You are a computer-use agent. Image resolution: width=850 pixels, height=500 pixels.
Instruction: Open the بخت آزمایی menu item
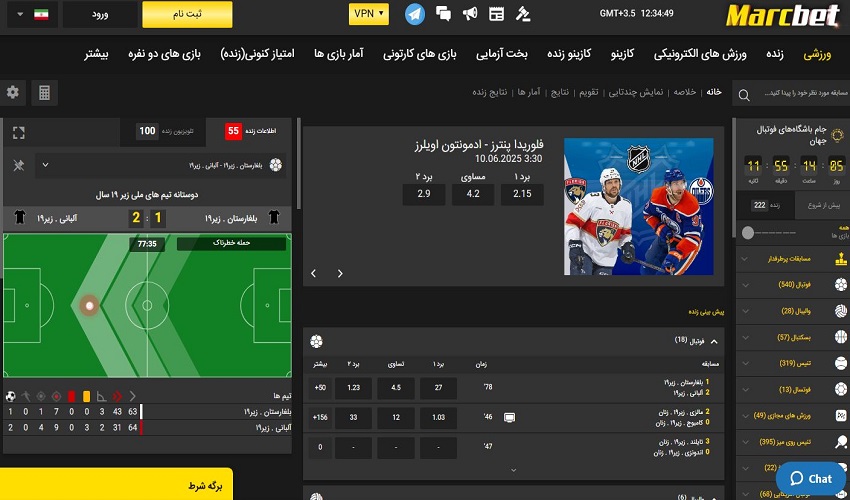501,54
